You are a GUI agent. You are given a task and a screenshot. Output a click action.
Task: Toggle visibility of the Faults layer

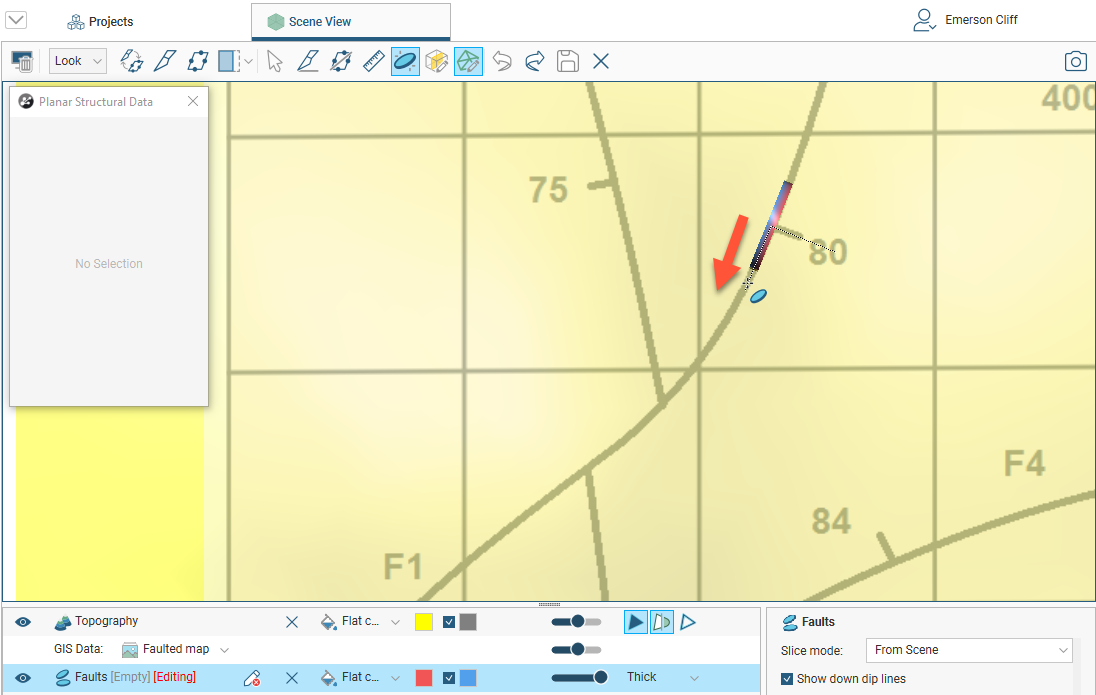click(x=23, y=678)
